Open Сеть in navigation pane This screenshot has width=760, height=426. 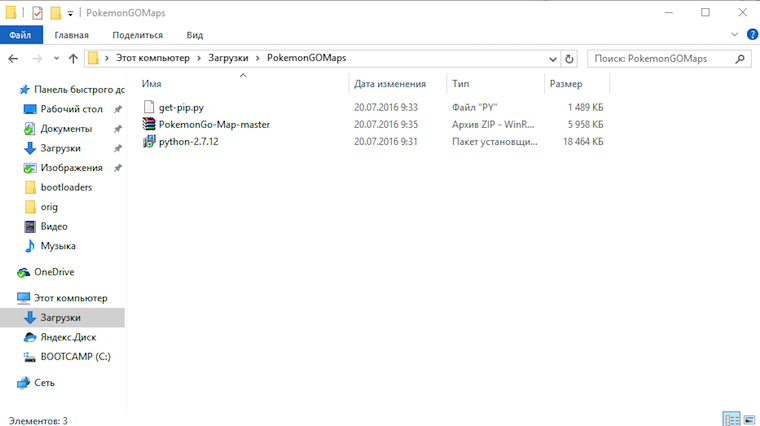(44, 383)
